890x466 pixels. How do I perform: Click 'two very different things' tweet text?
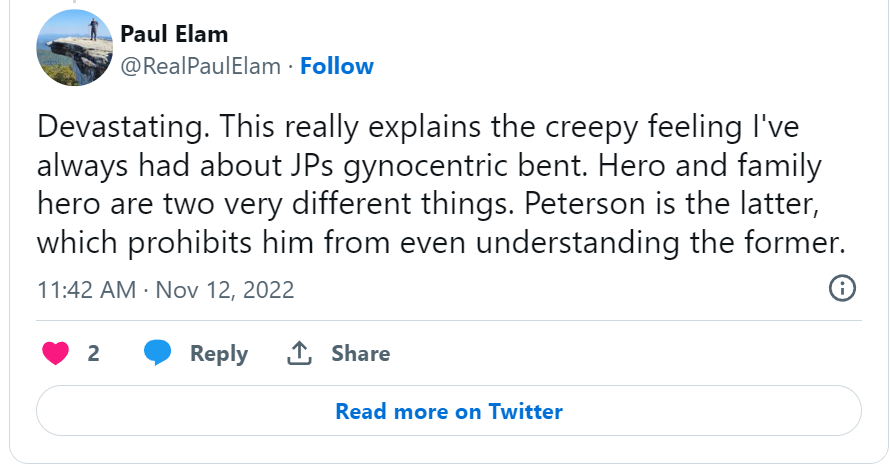[x=300, y=206]
